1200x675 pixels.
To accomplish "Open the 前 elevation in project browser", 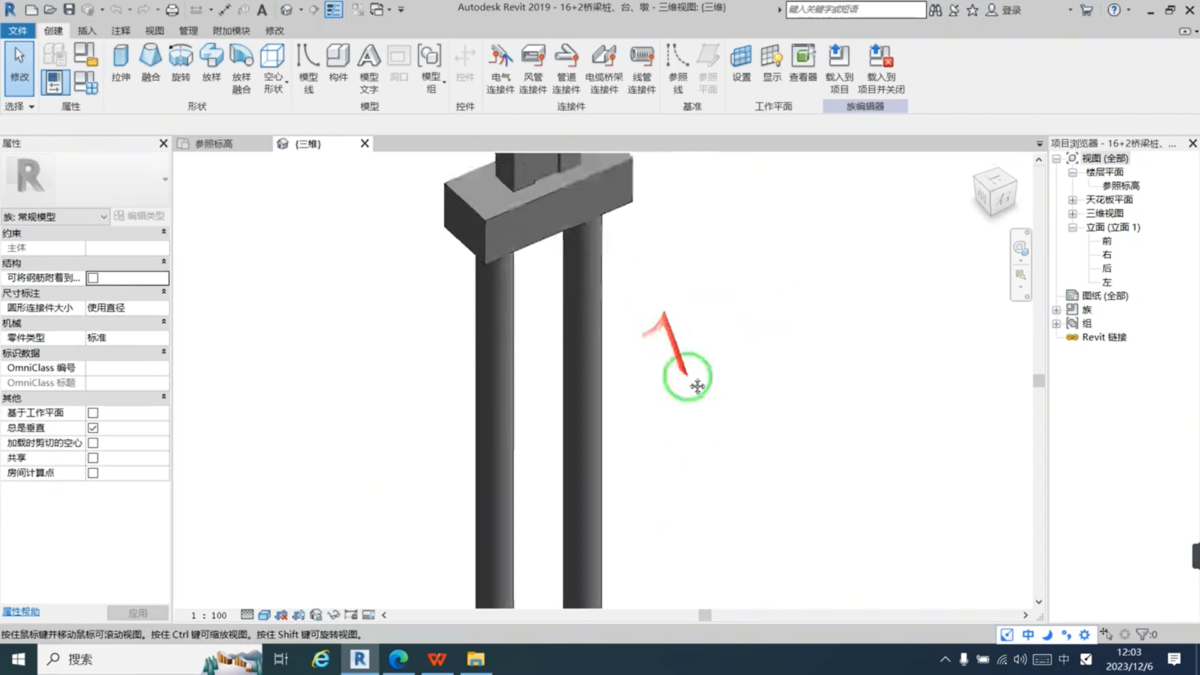I will pos(1107,241).
